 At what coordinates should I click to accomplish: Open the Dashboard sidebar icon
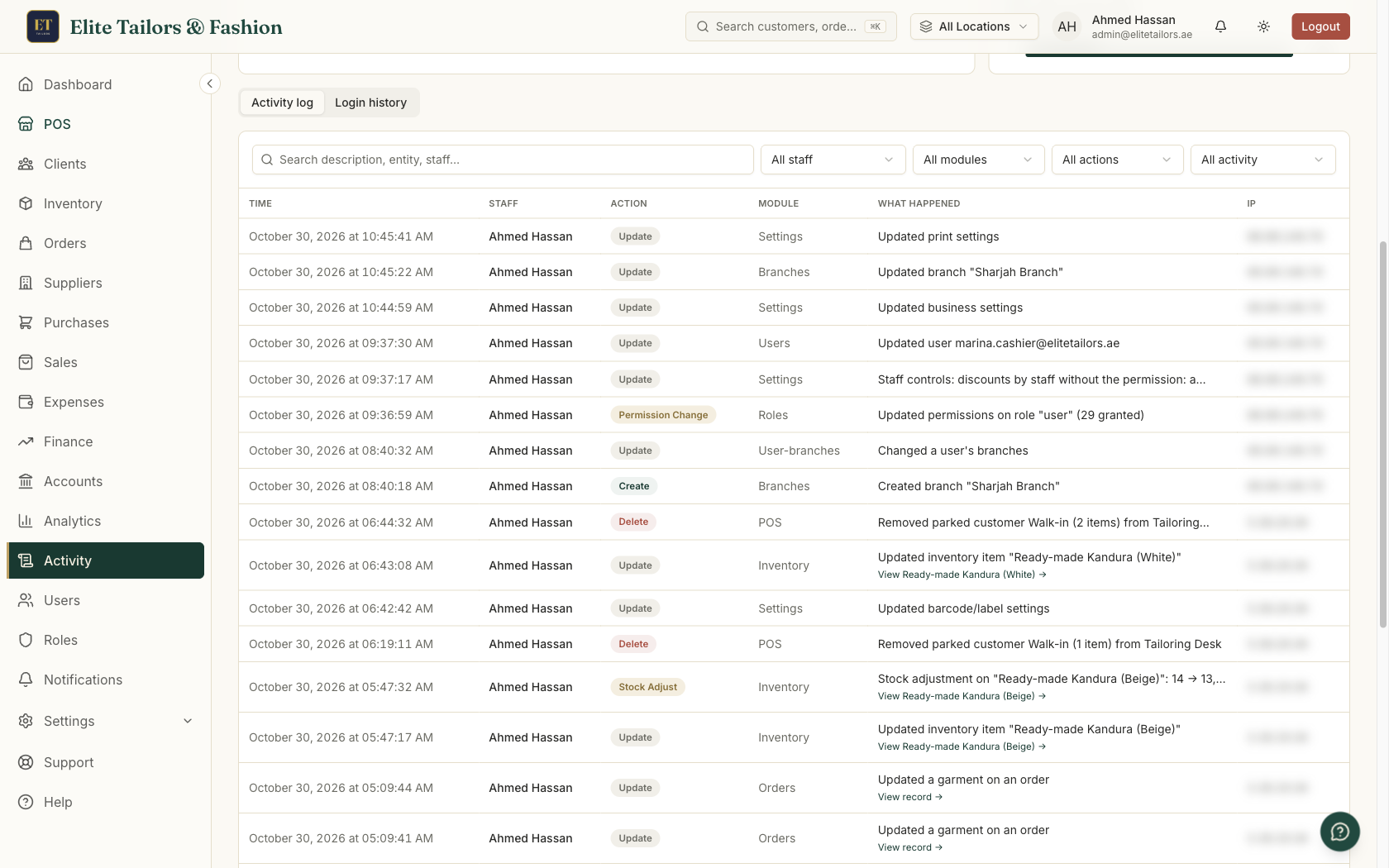[26, 84]
